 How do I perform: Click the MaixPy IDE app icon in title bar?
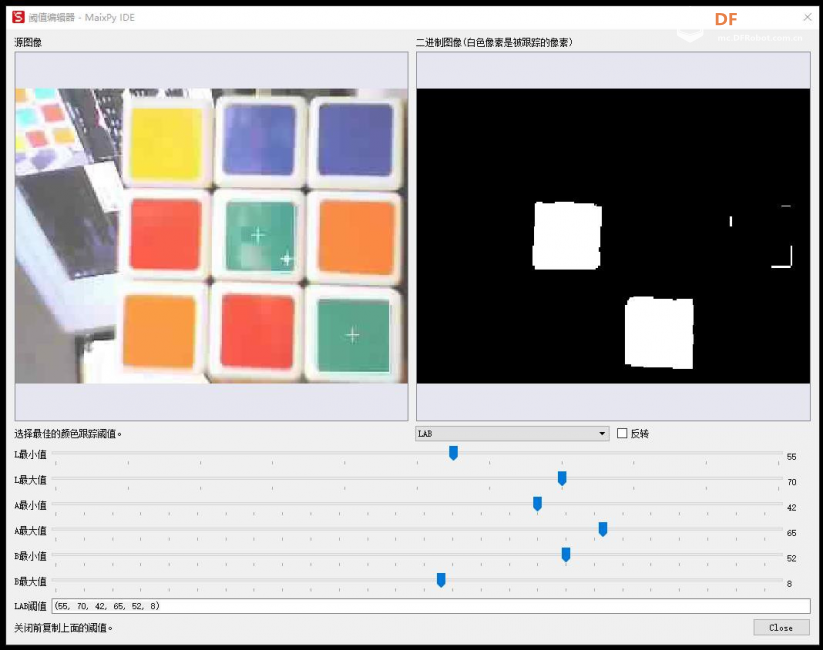18,17
